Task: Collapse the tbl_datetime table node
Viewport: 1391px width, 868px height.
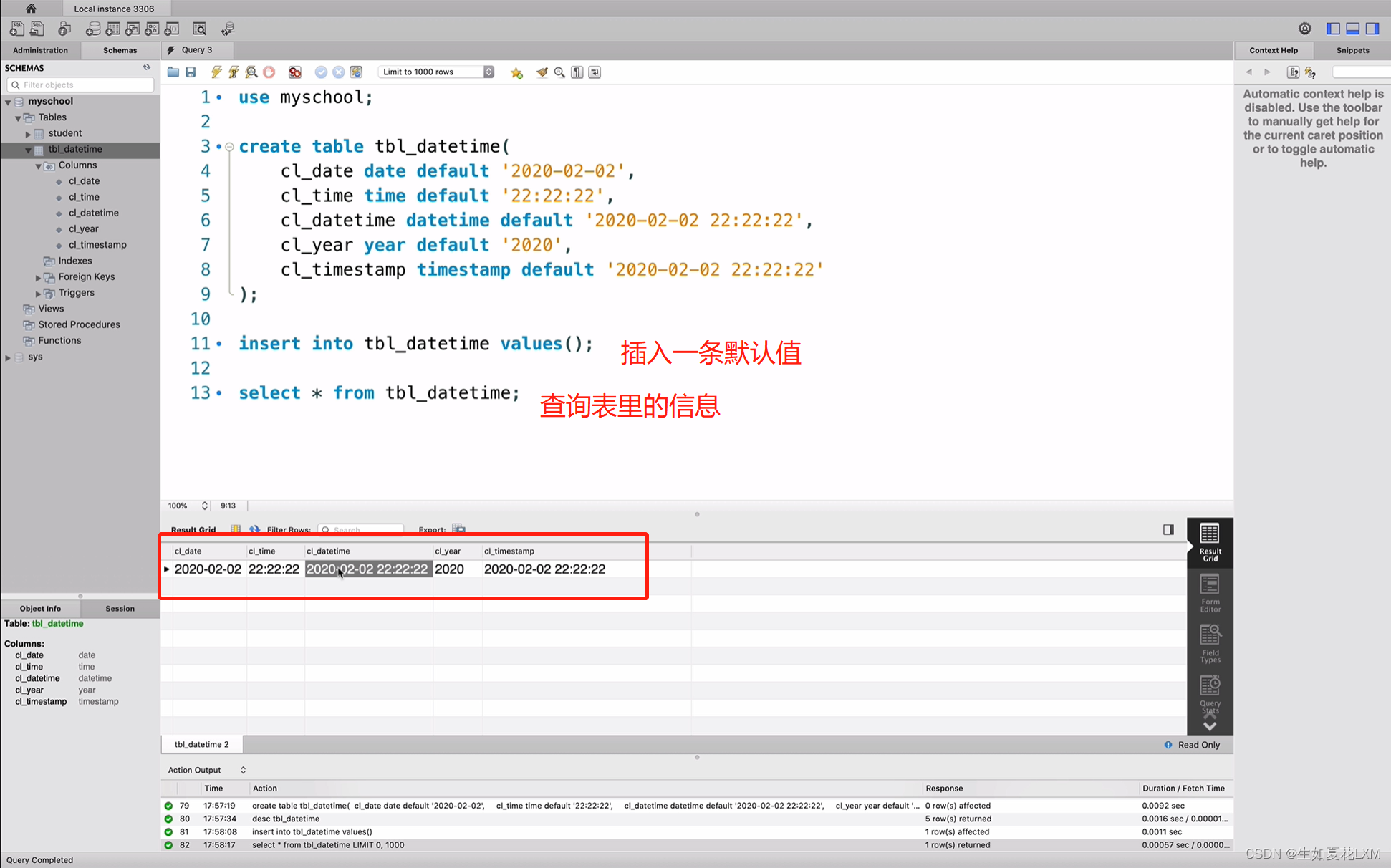Action: 28,150
